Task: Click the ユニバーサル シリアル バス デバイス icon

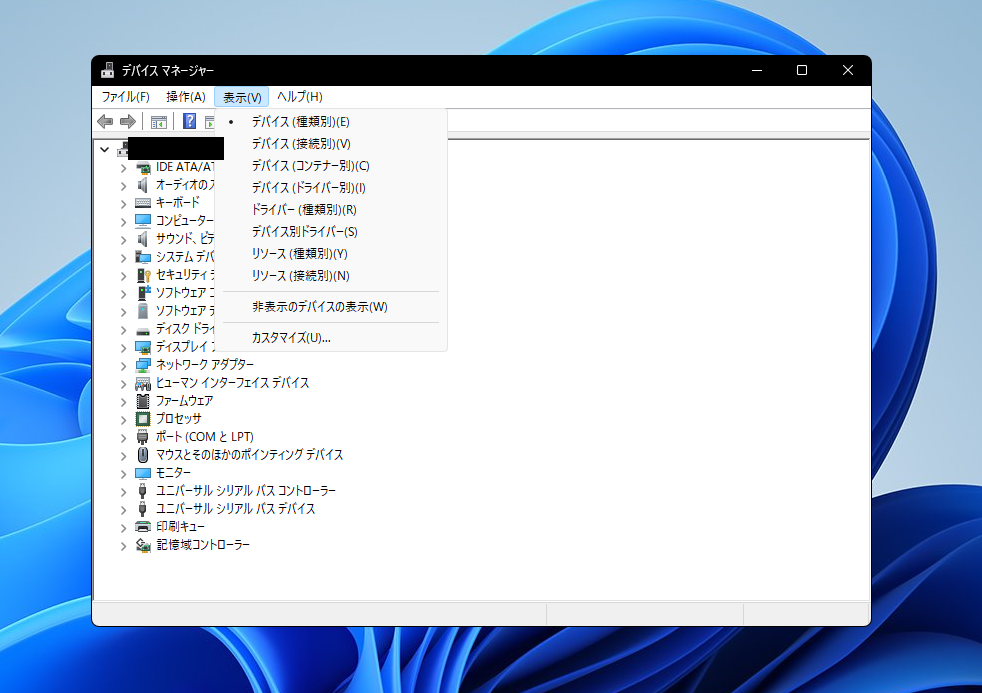Action: (143, 509)
